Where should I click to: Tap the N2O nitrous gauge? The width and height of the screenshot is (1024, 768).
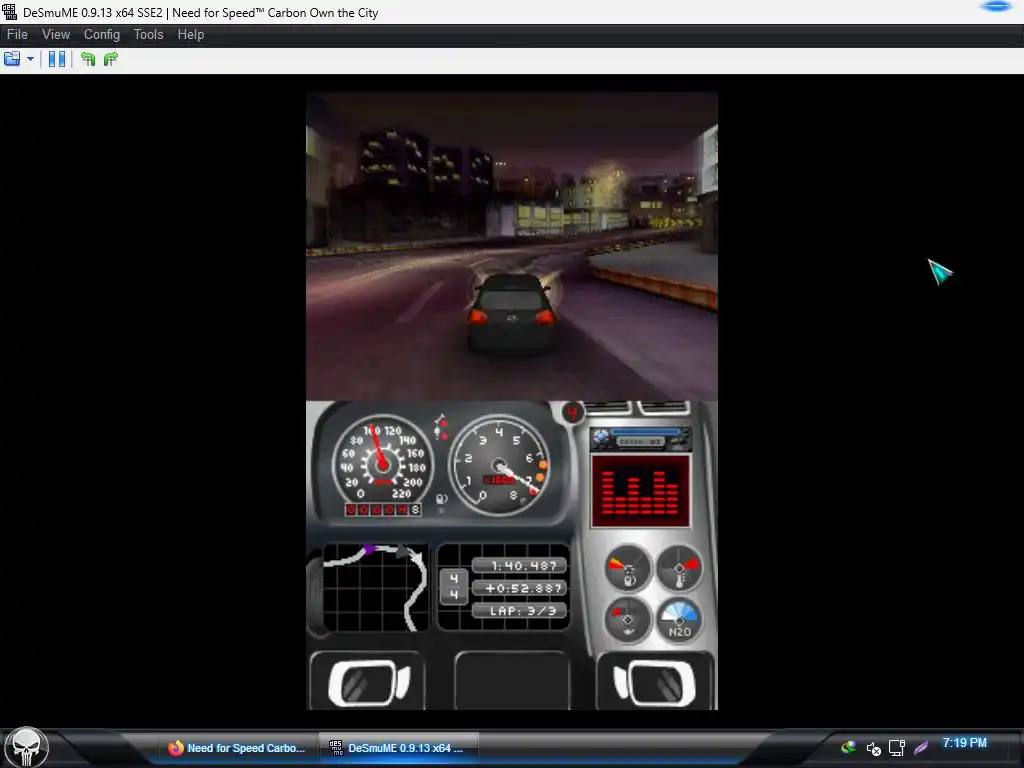(679, 619)
